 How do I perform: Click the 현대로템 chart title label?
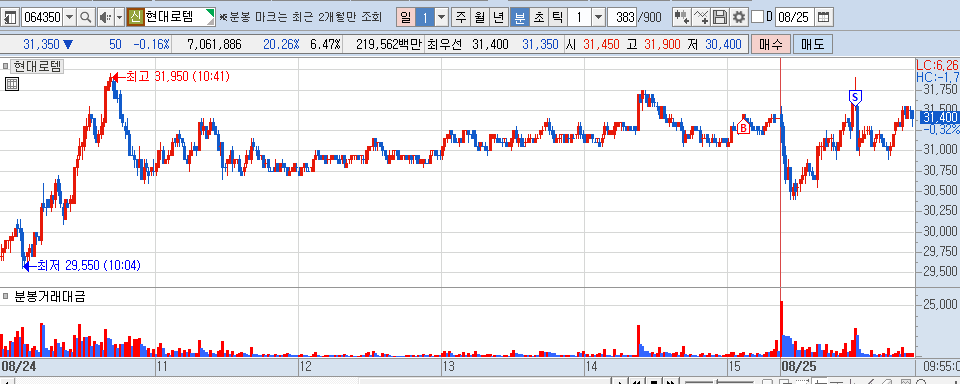coord(37,66)
